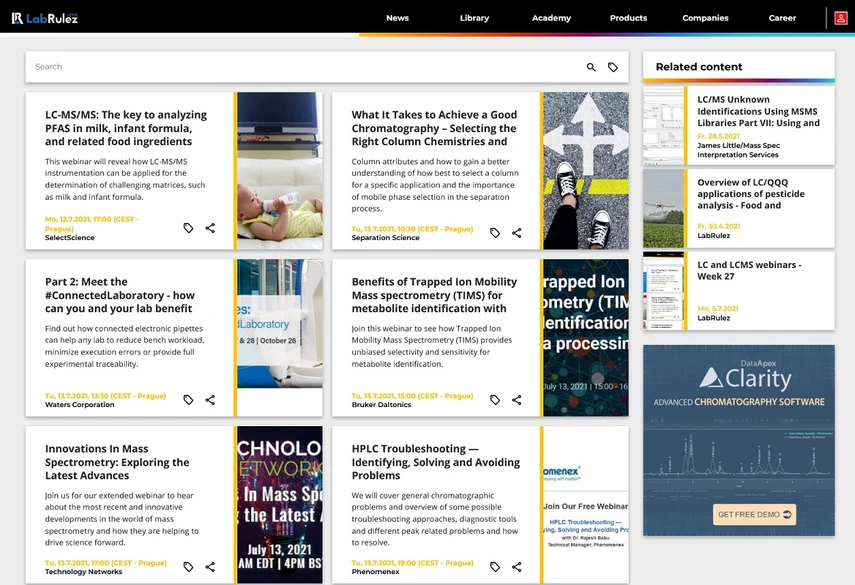
Task: Click the Search text field
Action: point(300,67)
